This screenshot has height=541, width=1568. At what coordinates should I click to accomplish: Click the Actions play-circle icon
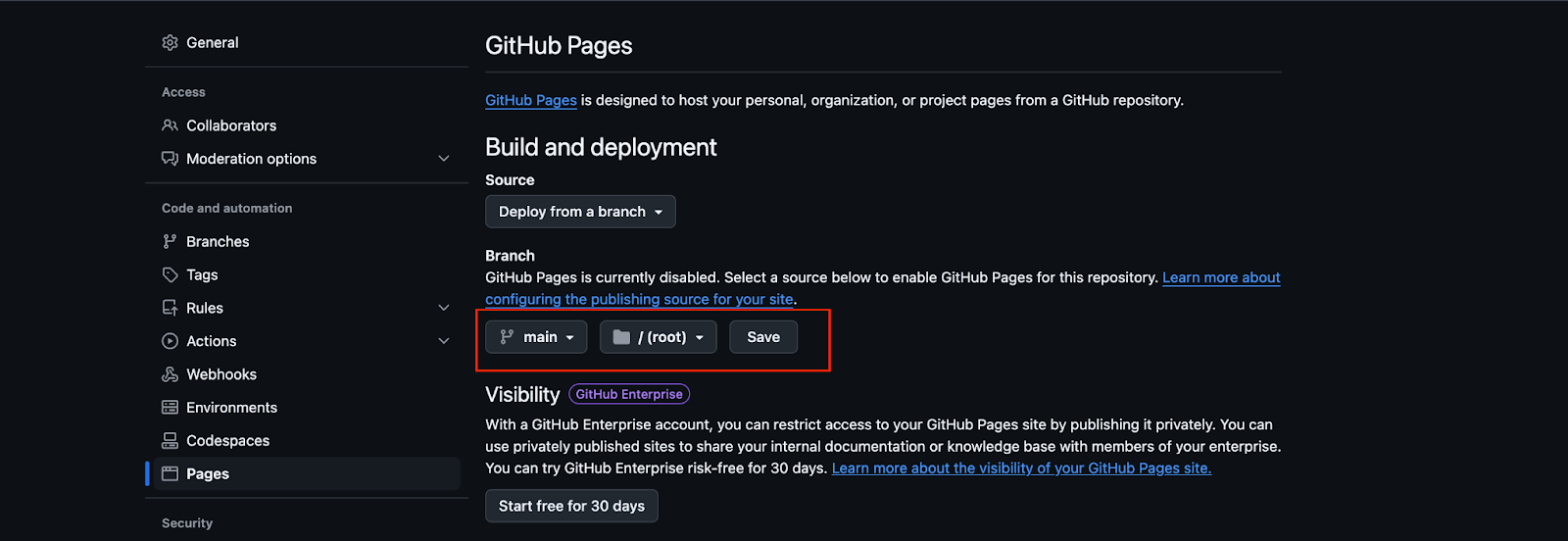(x=170, y=341)
